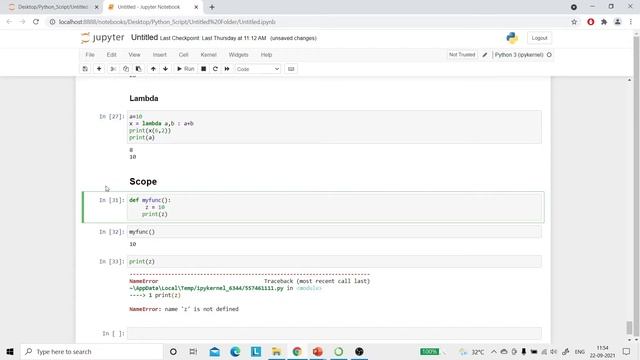Open the Cell menu
Screen dimensions: 640x360
[x=183, y=55]
